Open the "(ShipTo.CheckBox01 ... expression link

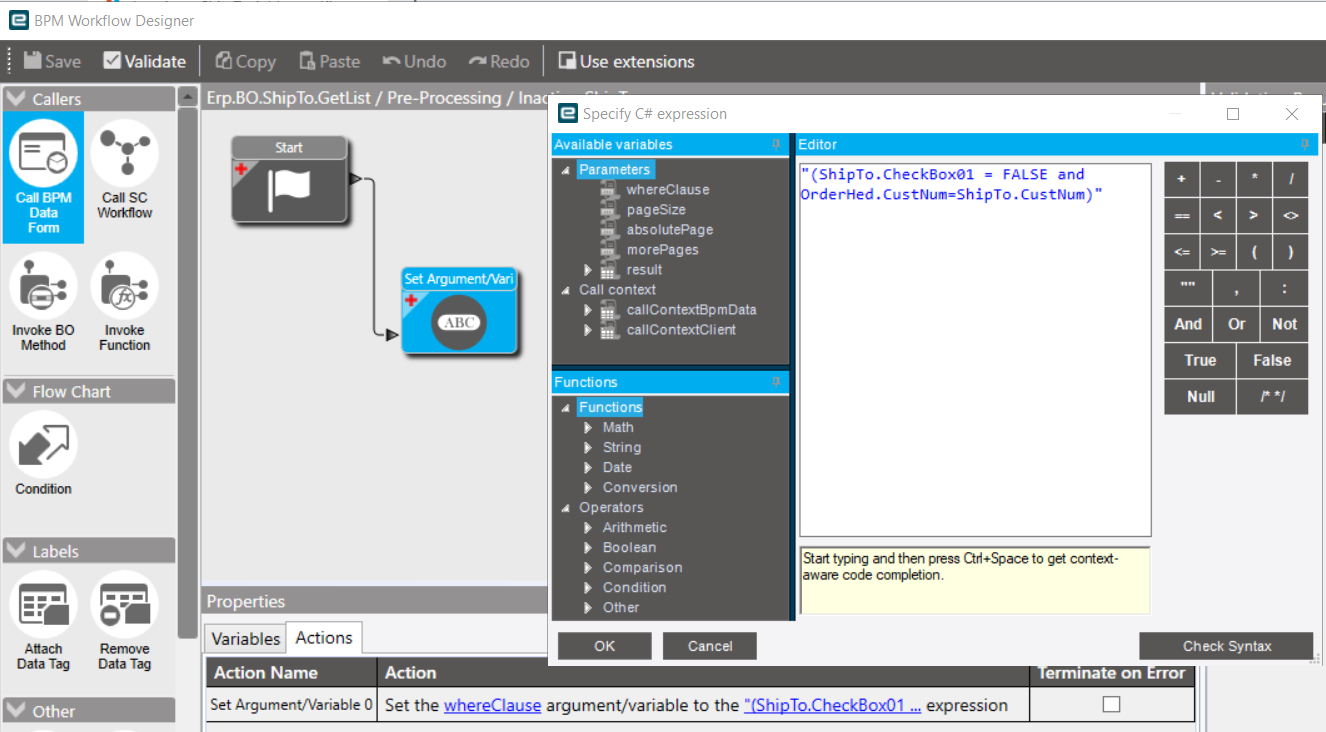(x=832, y=705)
